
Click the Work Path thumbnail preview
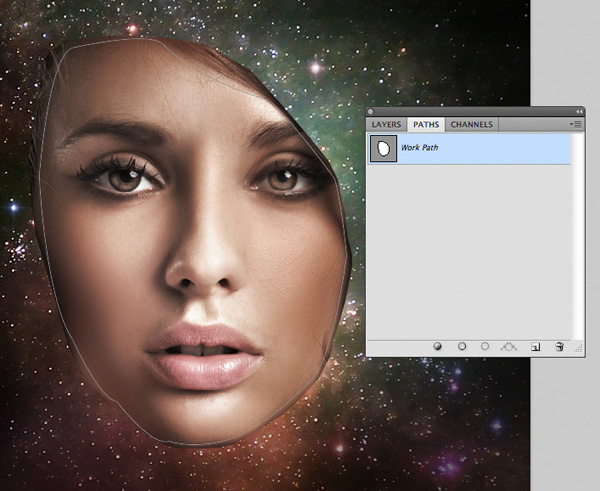383,148
